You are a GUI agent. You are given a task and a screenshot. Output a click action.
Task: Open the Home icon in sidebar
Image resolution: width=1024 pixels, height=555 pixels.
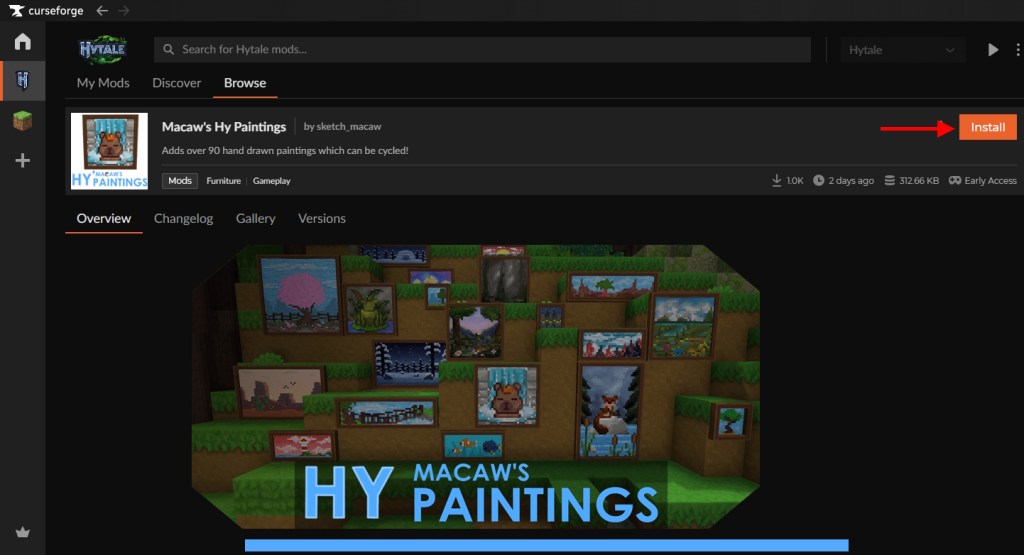[22, 42]
